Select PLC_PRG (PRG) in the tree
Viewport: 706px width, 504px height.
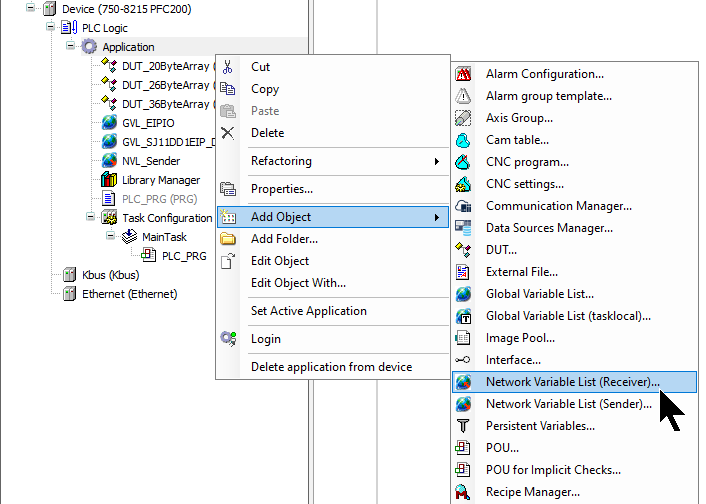point(159,199)
